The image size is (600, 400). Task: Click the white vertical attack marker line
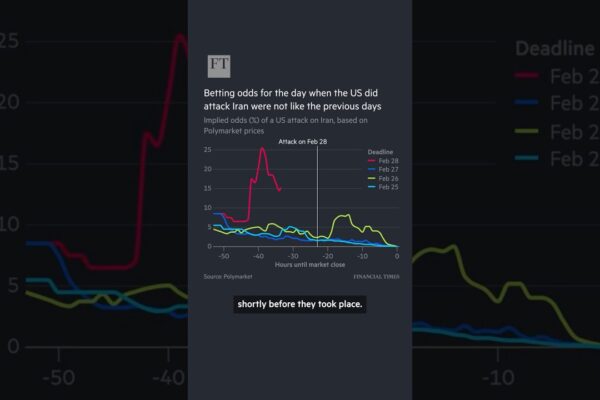pyautogui.click(x=317, y=200)
